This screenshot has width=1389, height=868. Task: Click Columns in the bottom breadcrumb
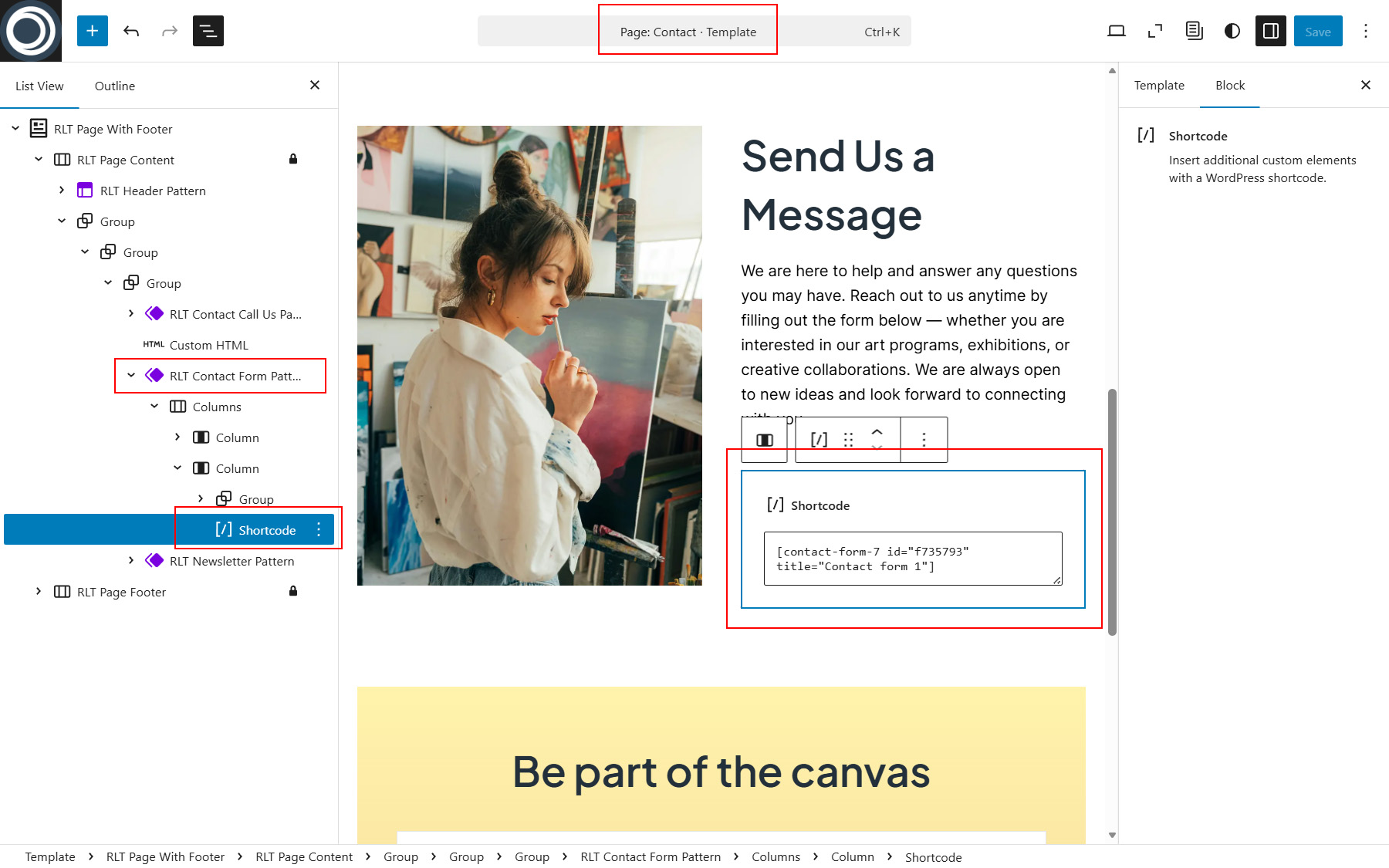click(x=776, y=857)
